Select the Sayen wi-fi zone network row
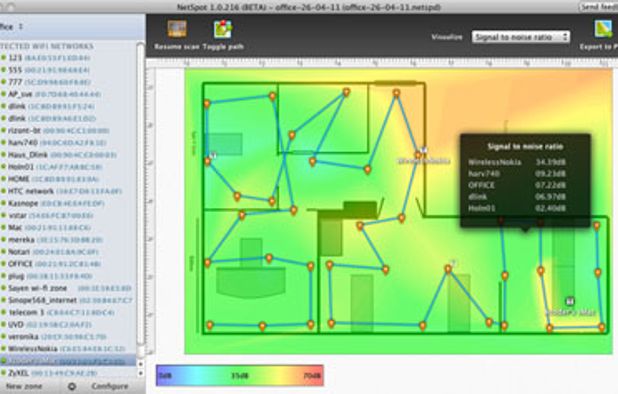The width and height of the screenshot is (618, 394). click(x=69, y=288)
